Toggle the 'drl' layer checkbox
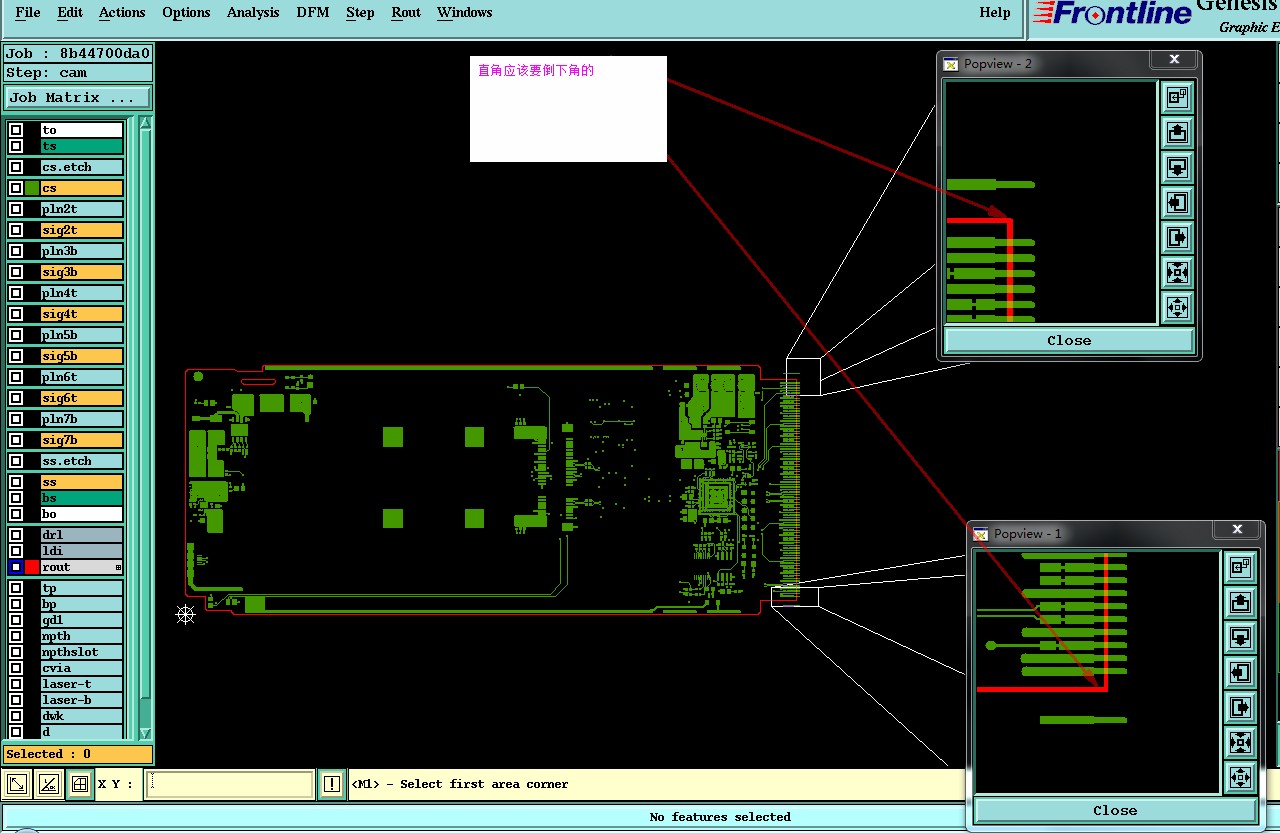 (16, 535)
